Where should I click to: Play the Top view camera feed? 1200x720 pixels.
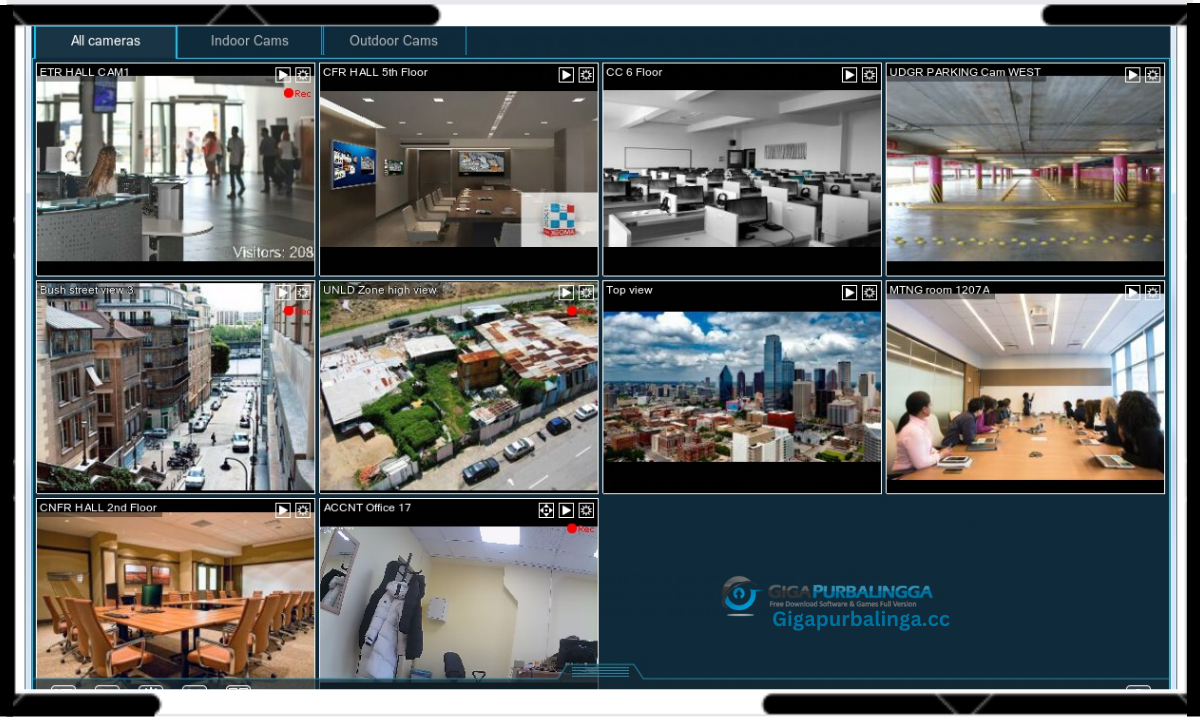click(x=849, y=292)
